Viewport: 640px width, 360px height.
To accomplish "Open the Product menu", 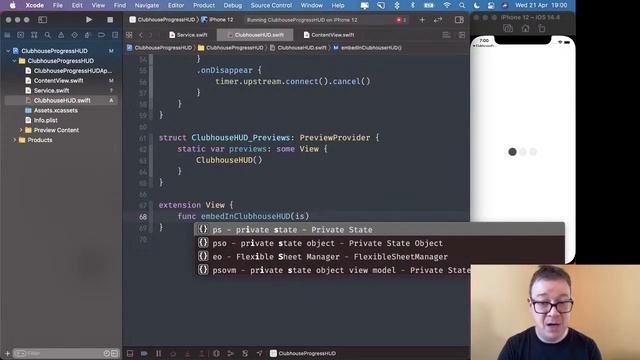I will pyautogui.click(x=204, y=5).
